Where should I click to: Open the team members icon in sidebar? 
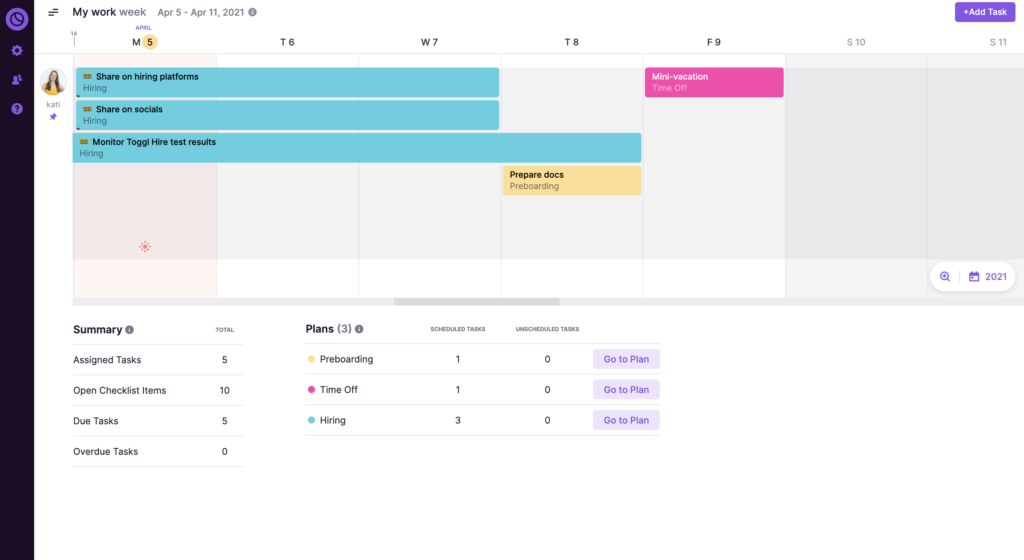click(x=17, y=79)
